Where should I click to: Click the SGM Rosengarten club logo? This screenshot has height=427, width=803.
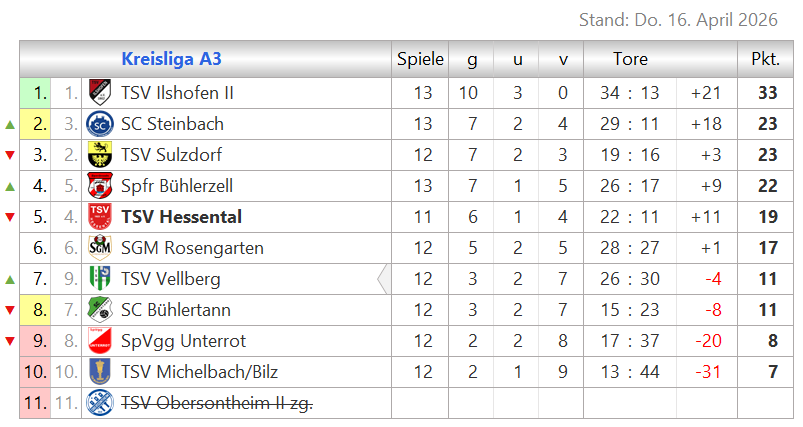tap(99, 248)
